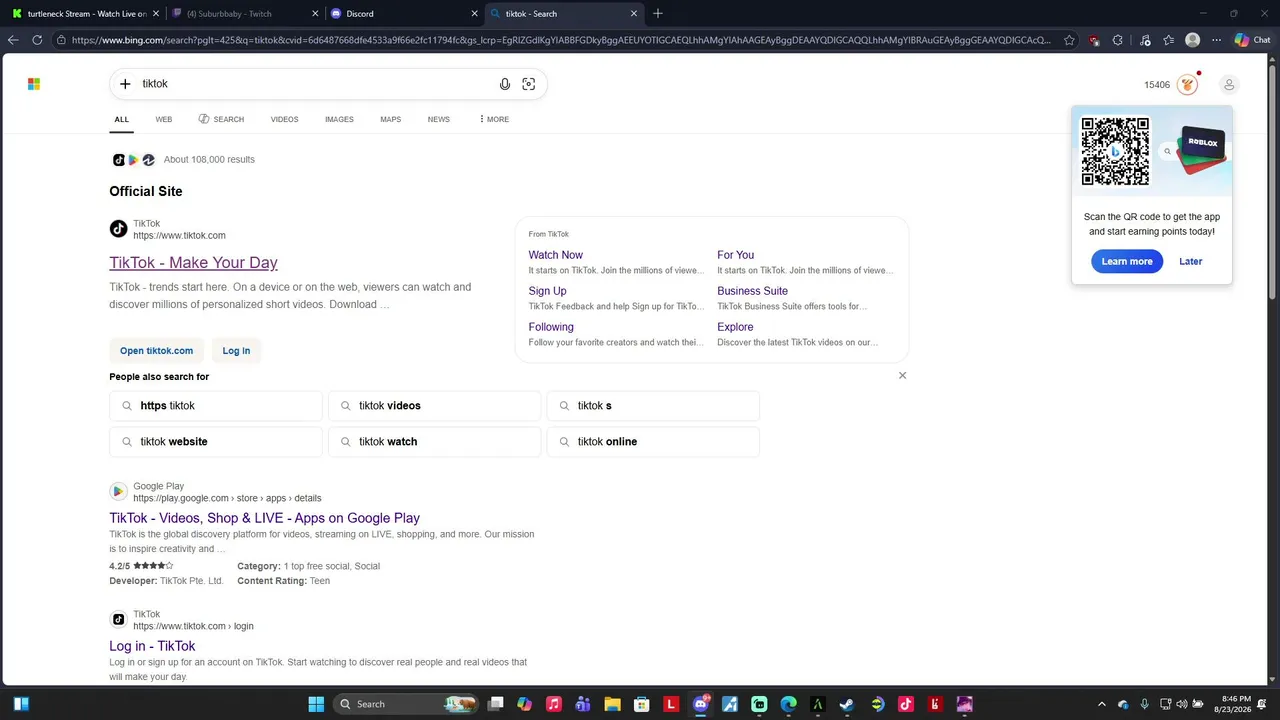Open the Watch Now sitelink
Viewport: 1280px width, 720px height.
pyautogui.click(x=556, y=255)
